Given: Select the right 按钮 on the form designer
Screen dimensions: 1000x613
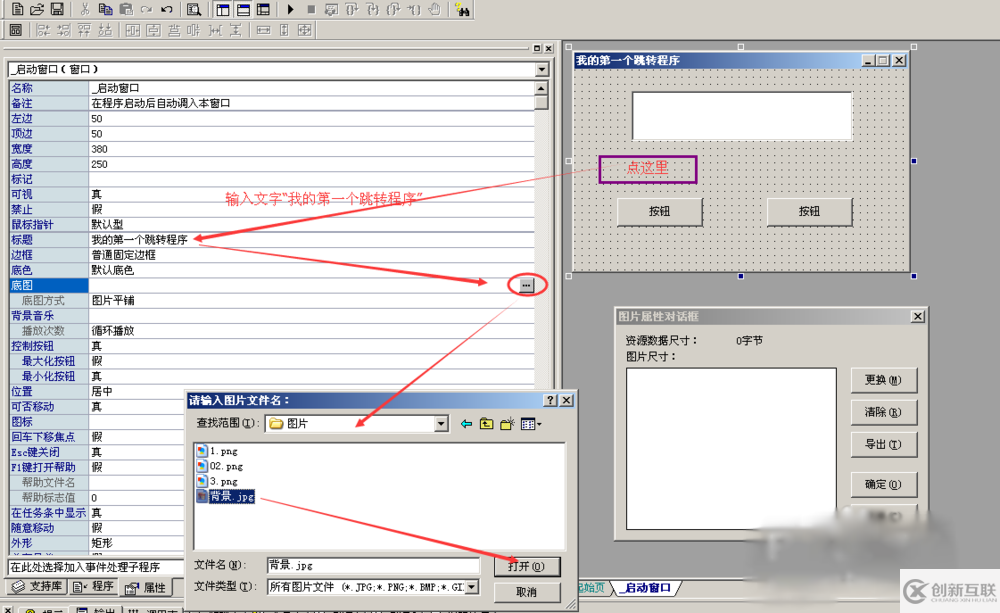Looking at the screenshot, I should pos(809,211).
